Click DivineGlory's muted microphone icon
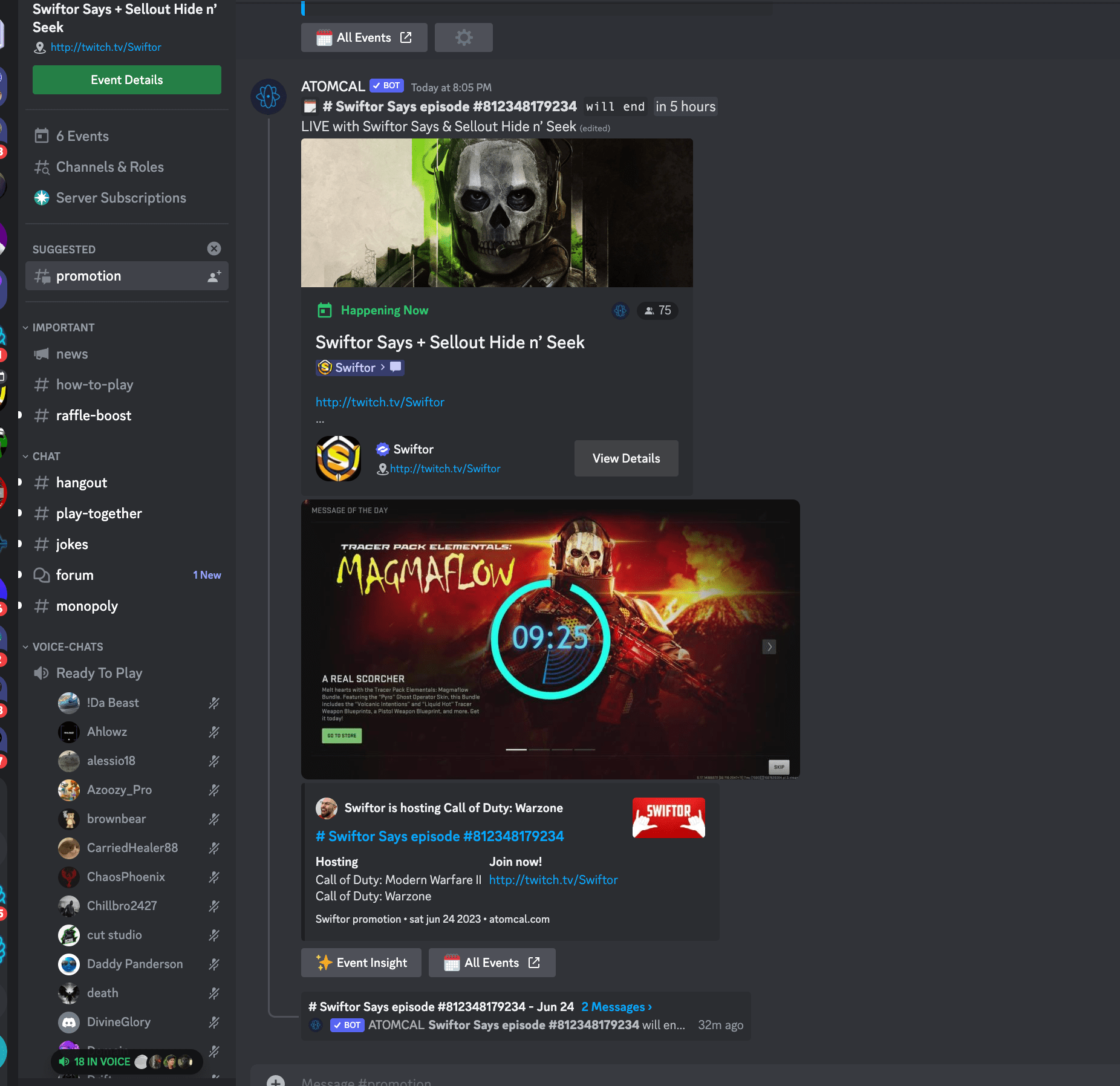 [x=214, y=1022]
